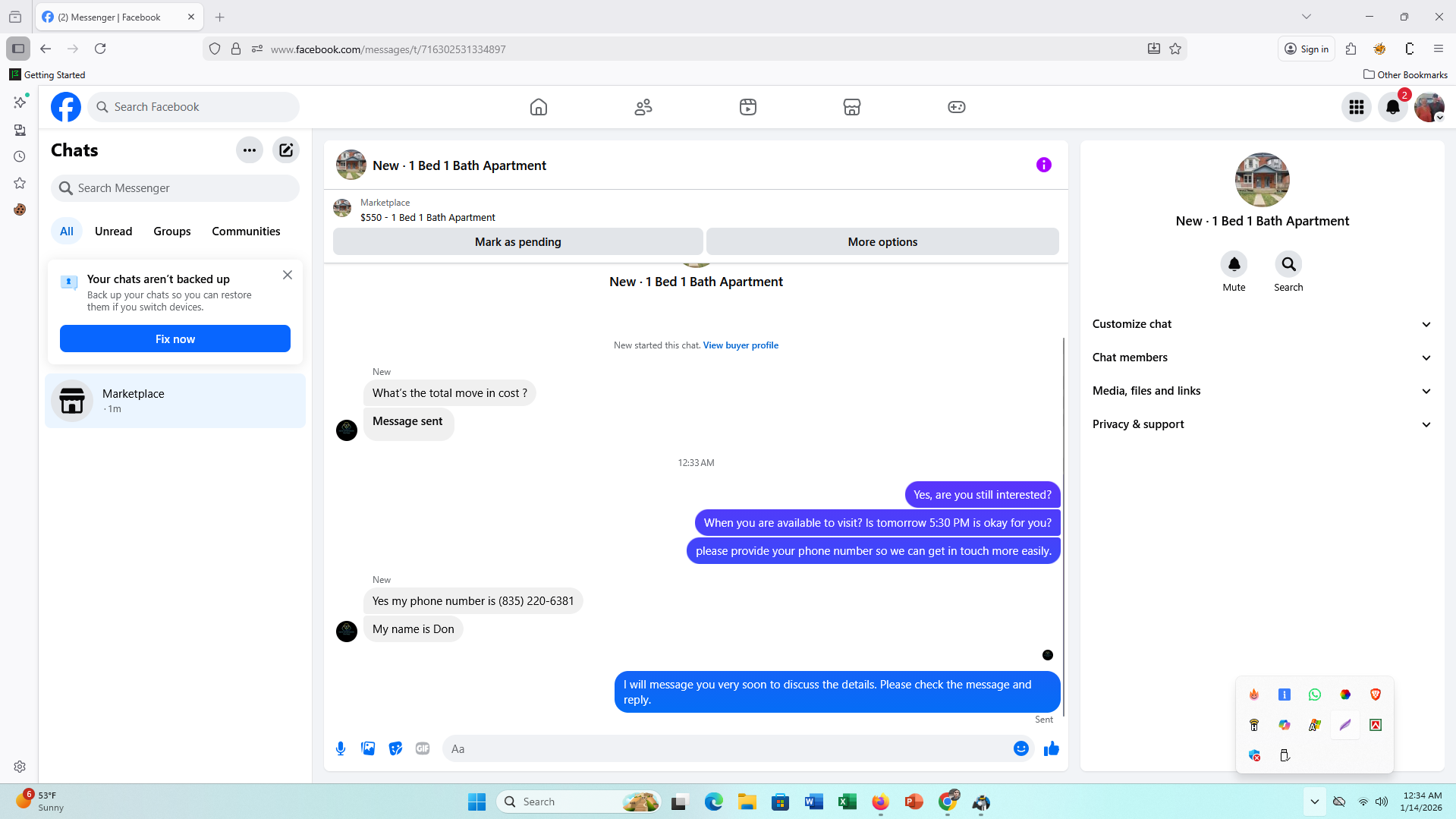Open browser application hamburger menu
Viewport: 1456px width, 819px height.
click(x=1439, y=49)
